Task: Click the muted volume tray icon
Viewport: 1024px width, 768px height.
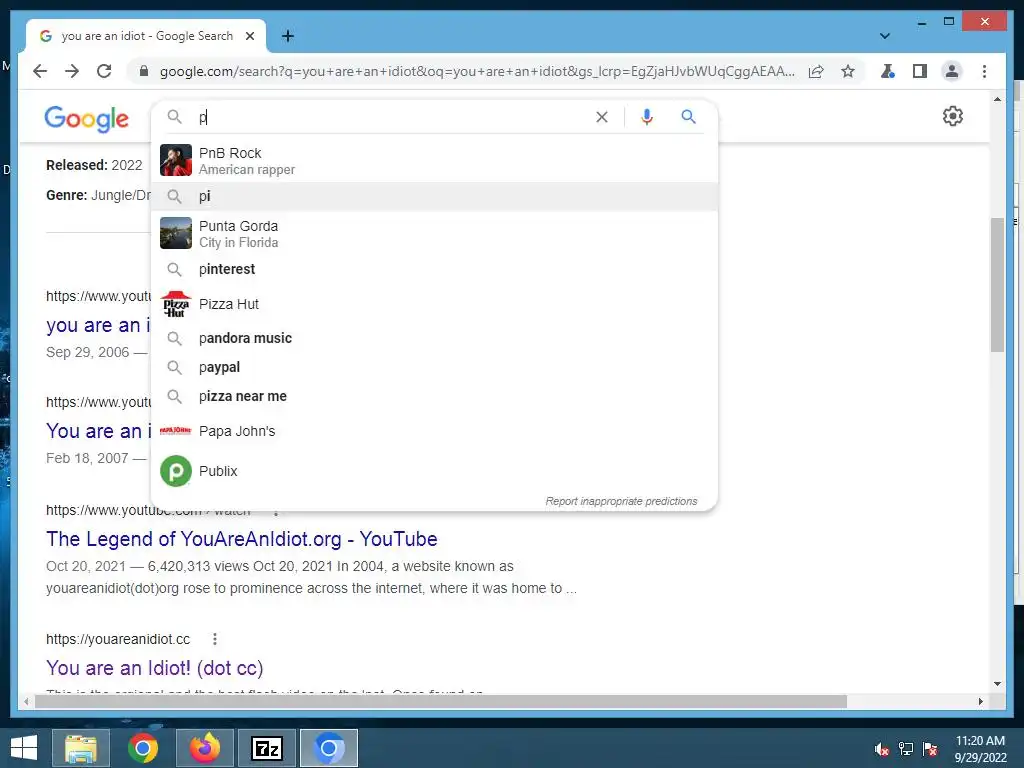Action: (x=882, y=749)
